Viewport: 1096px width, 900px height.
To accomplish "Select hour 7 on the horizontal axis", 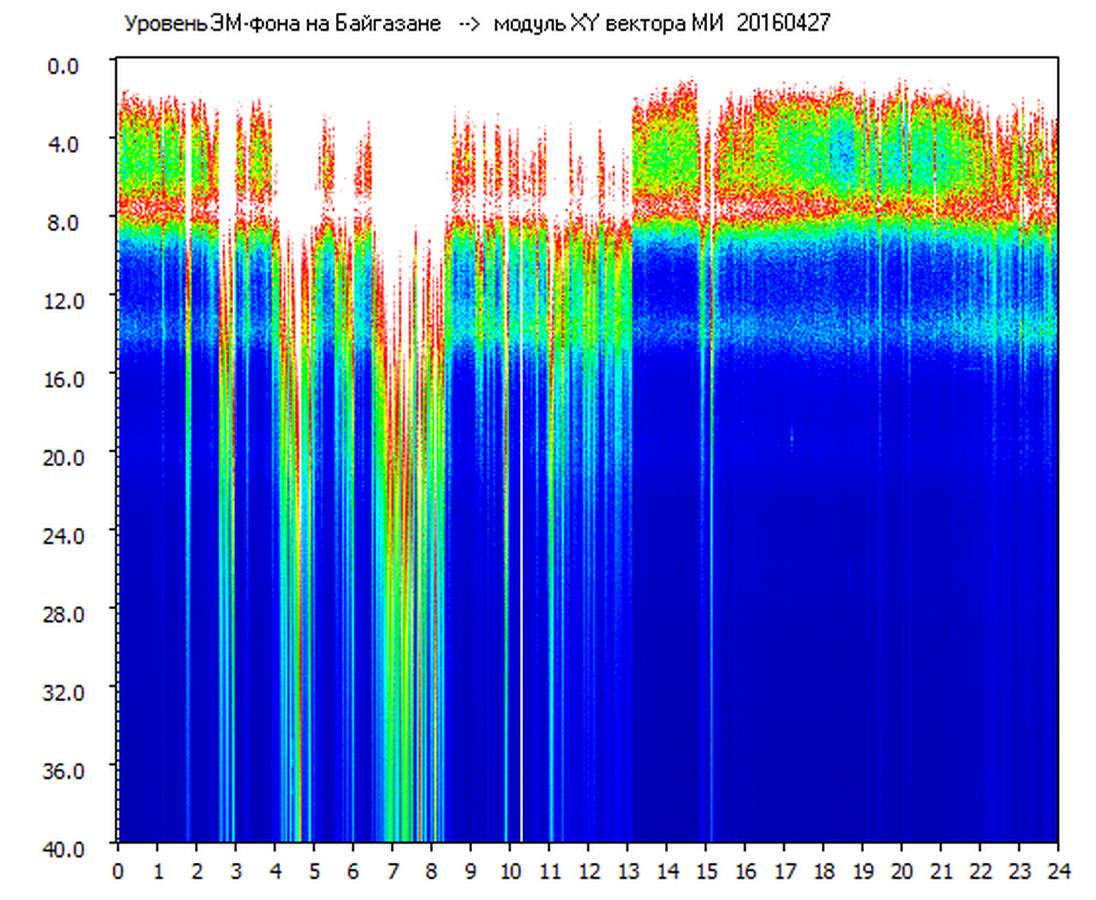I will pyautogui.click(x=392, y=871).
